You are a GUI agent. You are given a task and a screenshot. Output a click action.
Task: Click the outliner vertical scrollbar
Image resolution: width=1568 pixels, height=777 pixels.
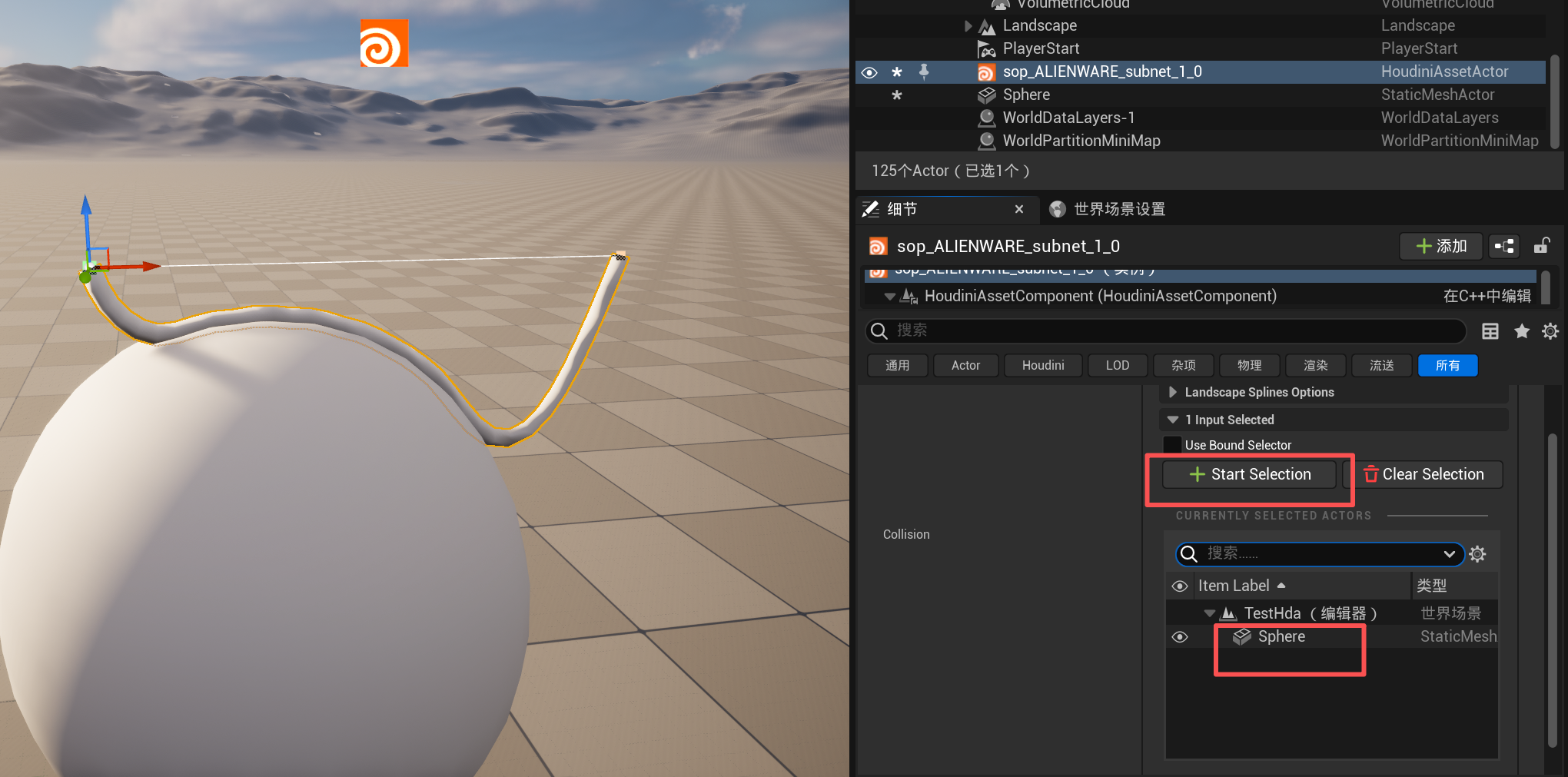(x=1555, y=101)
